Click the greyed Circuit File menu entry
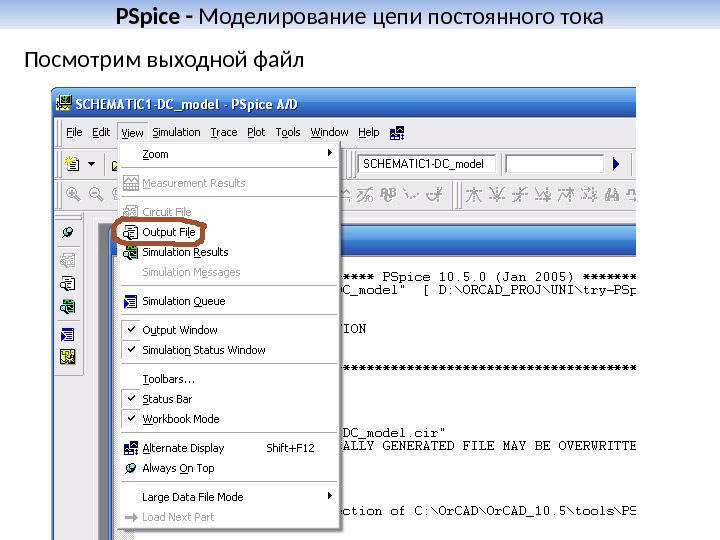720x540 pixels. [230, 212]
